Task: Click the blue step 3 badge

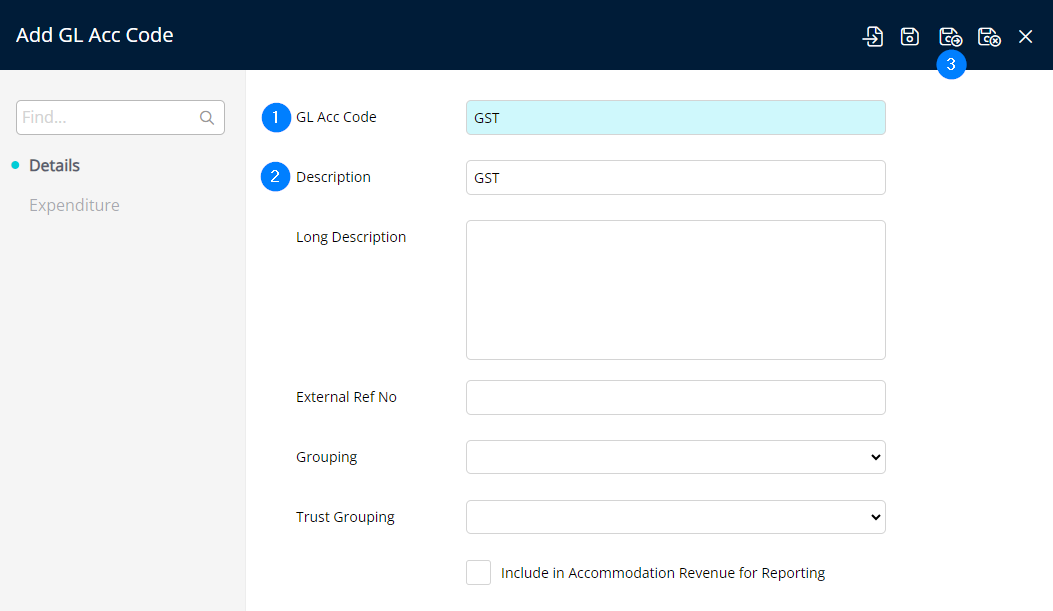Action: [951, 64]
